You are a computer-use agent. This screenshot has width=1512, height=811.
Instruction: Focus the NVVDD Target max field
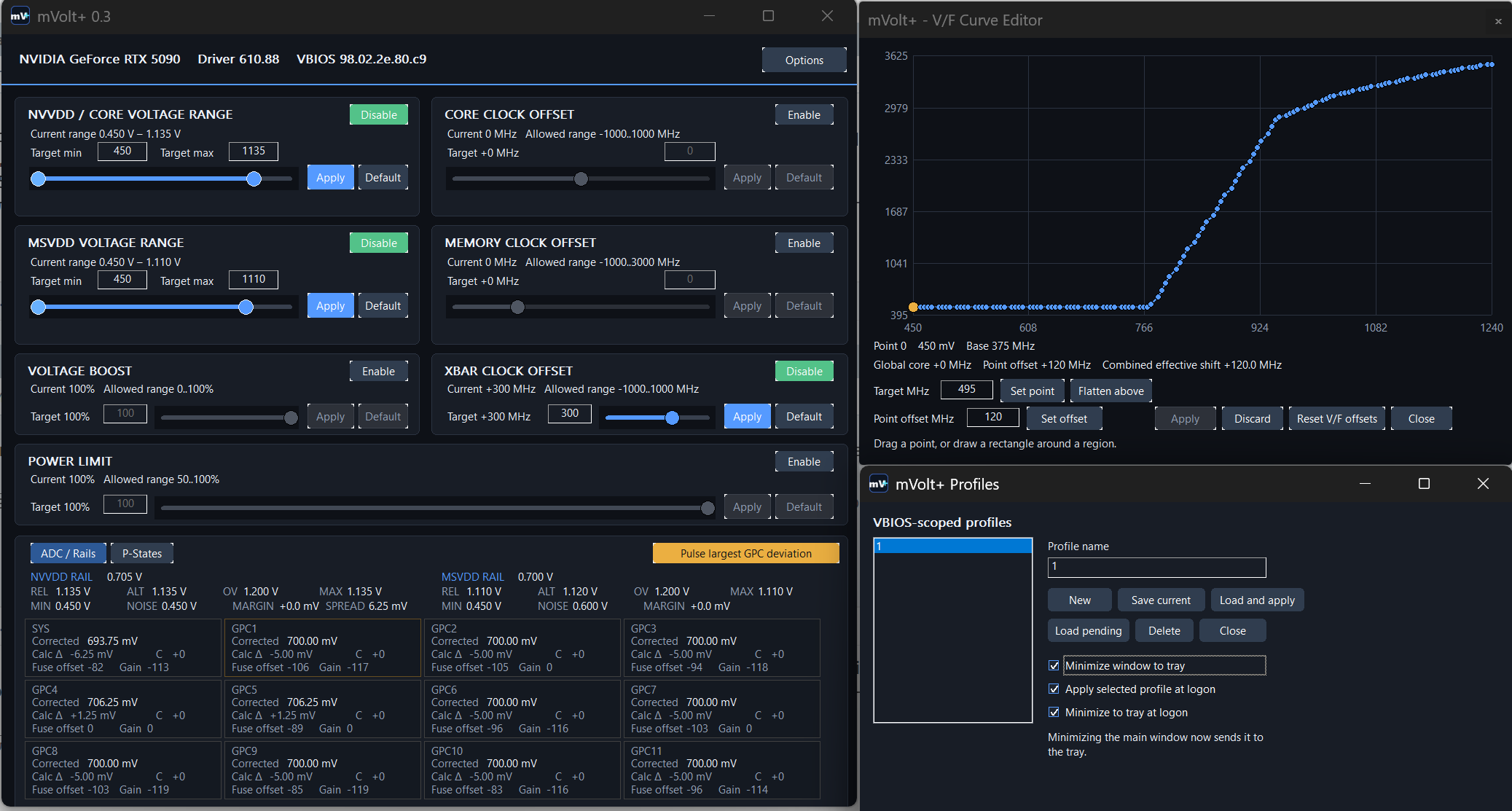pyautogui.click(x=254, y=151)
